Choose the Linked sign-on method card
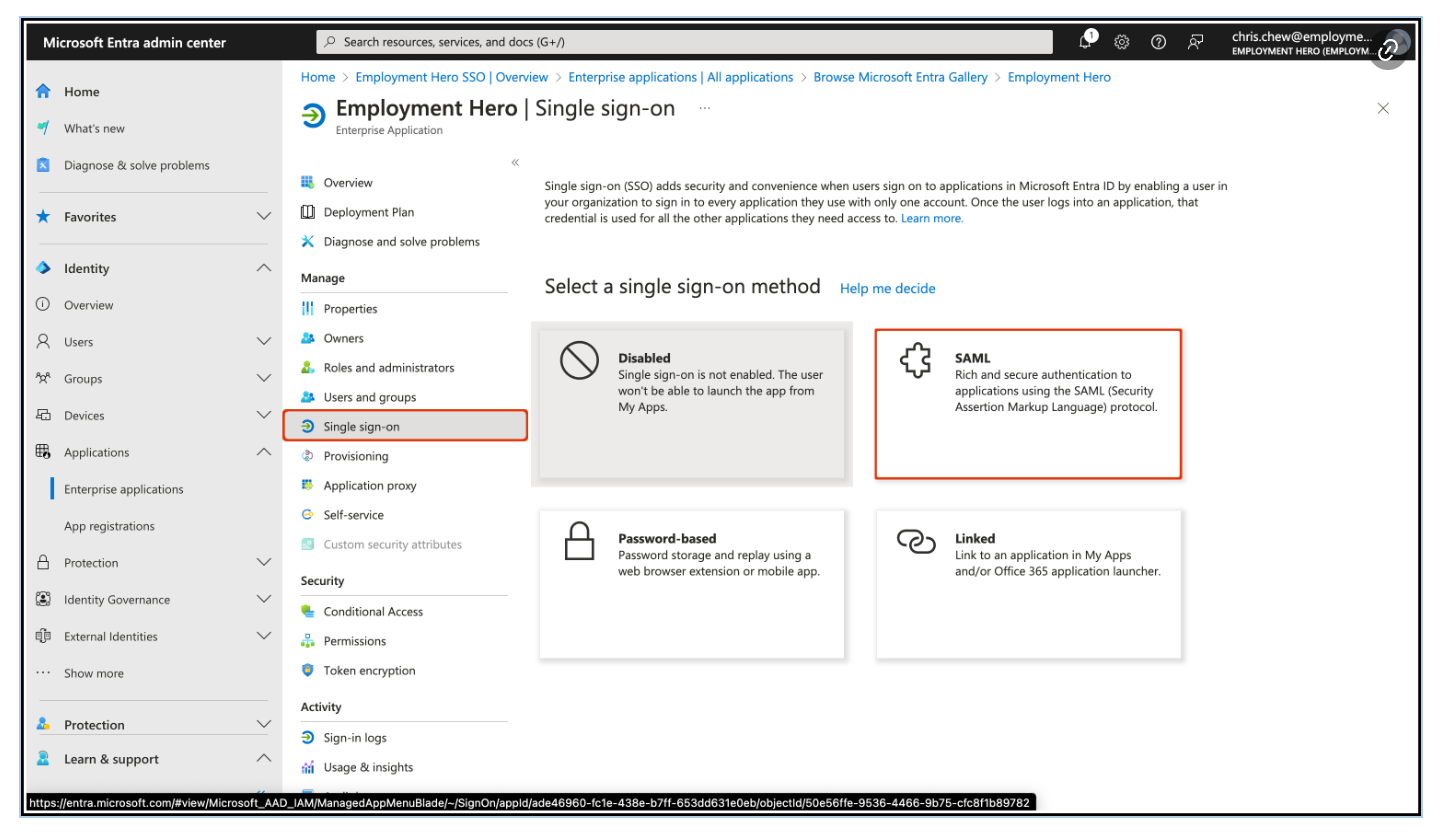The width and height of the screenshot is (1450, 838). [1028, 584]
